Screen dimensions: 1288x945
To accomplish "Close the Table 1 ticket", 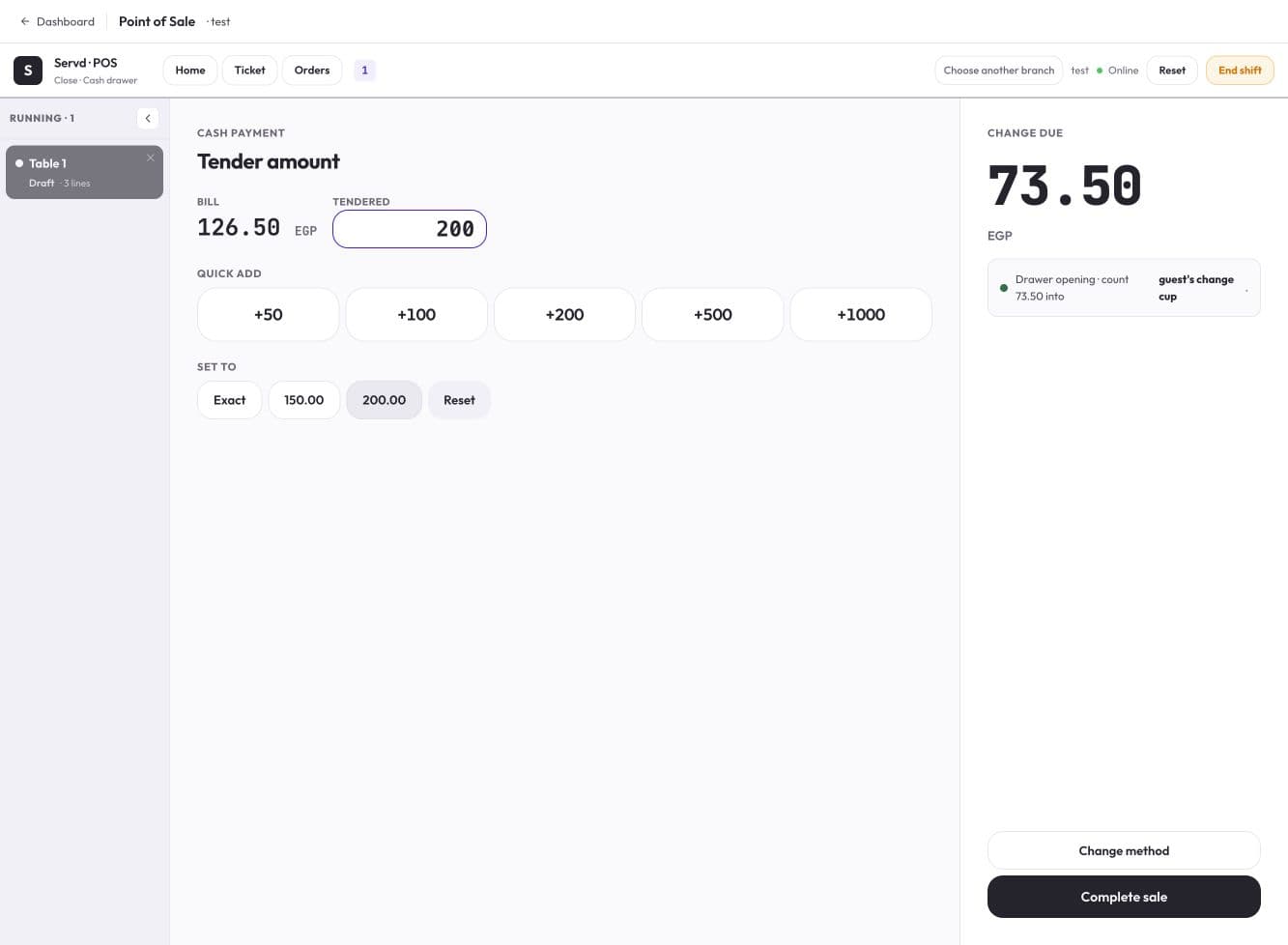I will (151, 157).
